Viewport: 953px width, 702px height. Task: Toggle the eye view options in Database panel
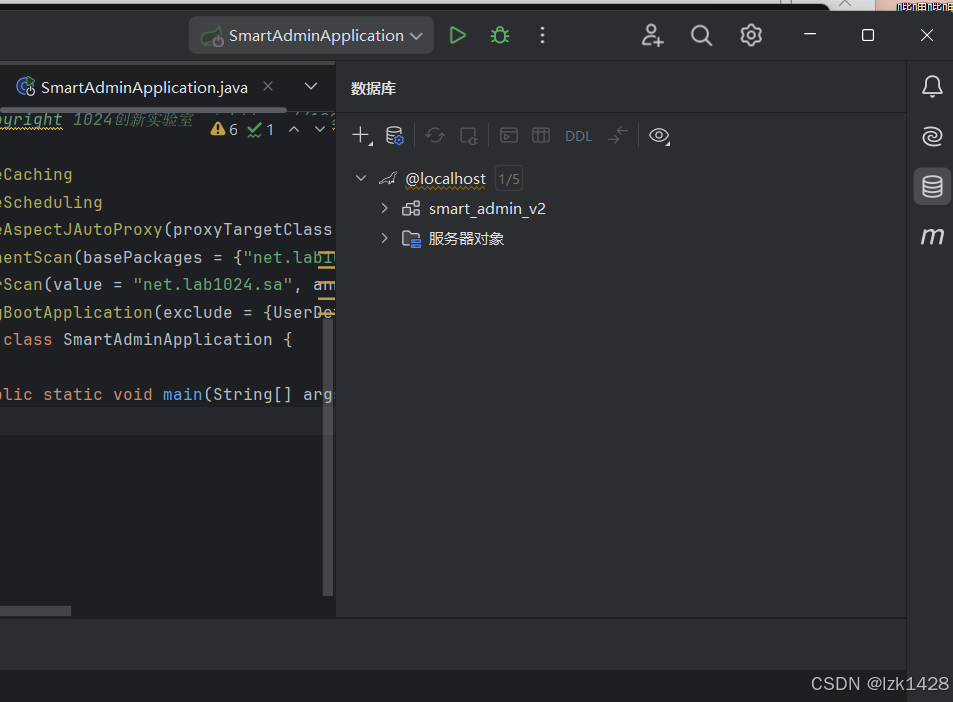tap(658, 135)
